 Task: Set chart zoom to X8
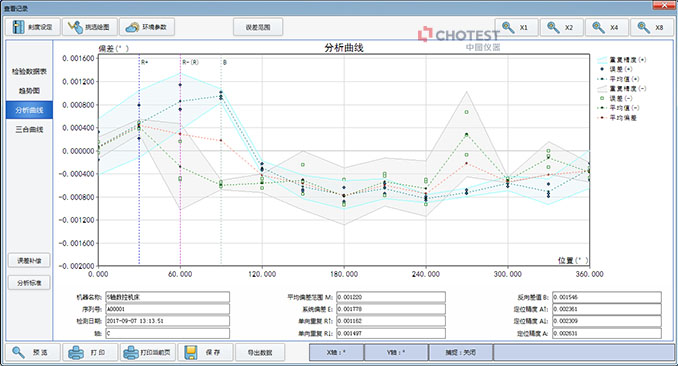(652, 27)
